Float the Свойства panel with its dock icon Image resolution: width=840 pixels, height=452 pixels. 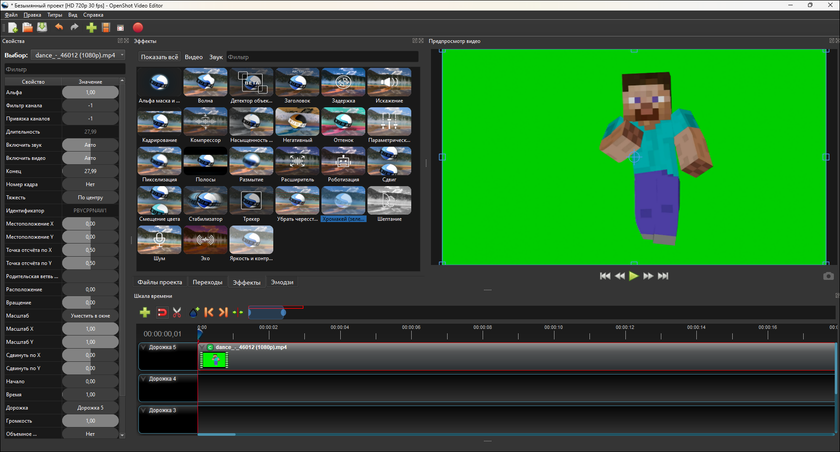click(x=121, y=41)
